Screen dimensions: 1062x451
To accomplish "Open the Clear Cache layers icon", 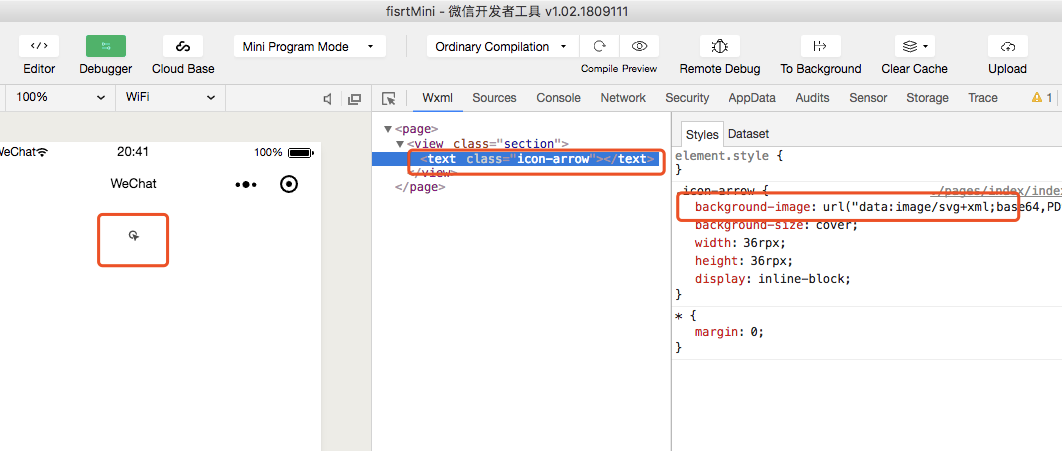I will 914,46.
